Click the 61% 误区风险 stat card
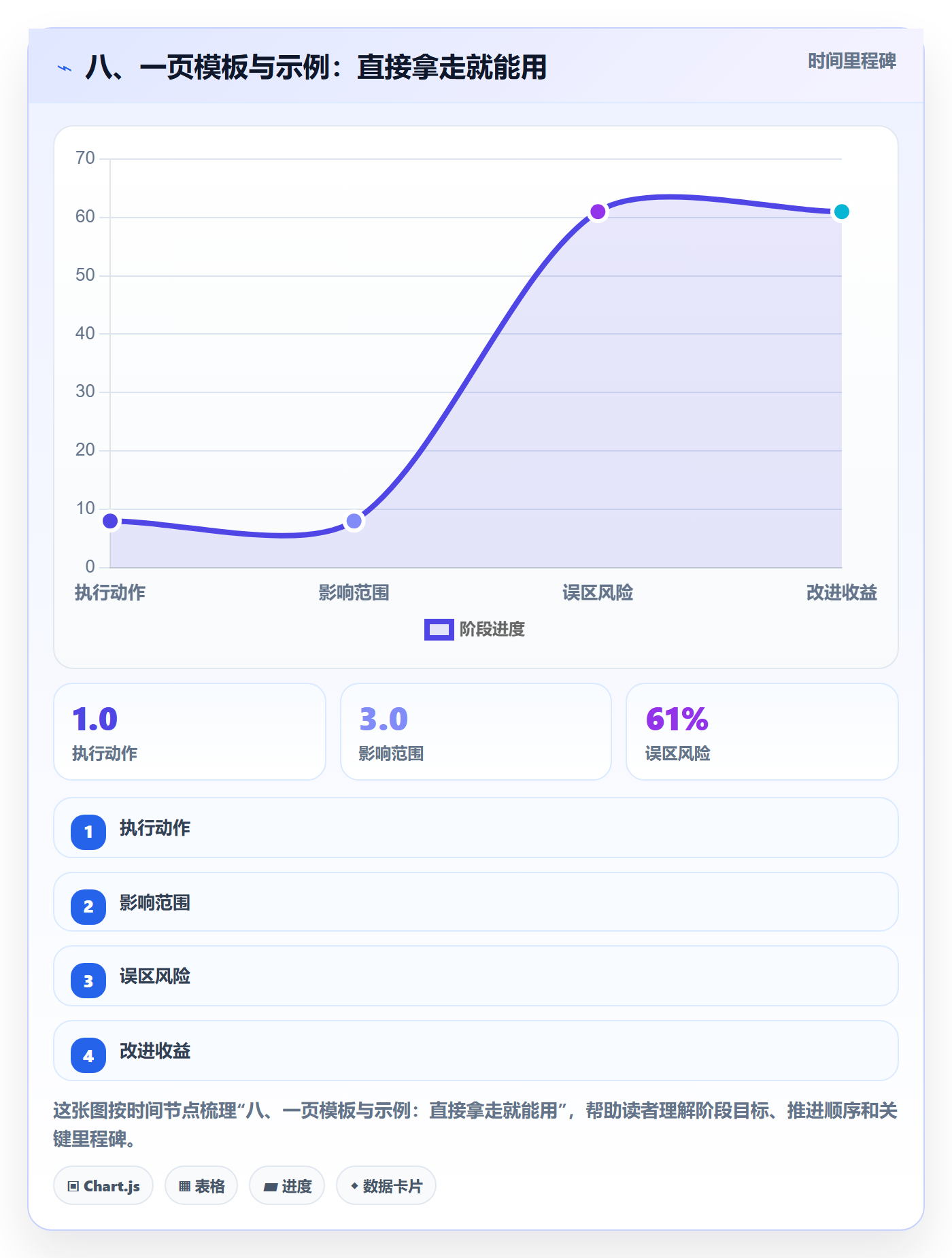 762,732
